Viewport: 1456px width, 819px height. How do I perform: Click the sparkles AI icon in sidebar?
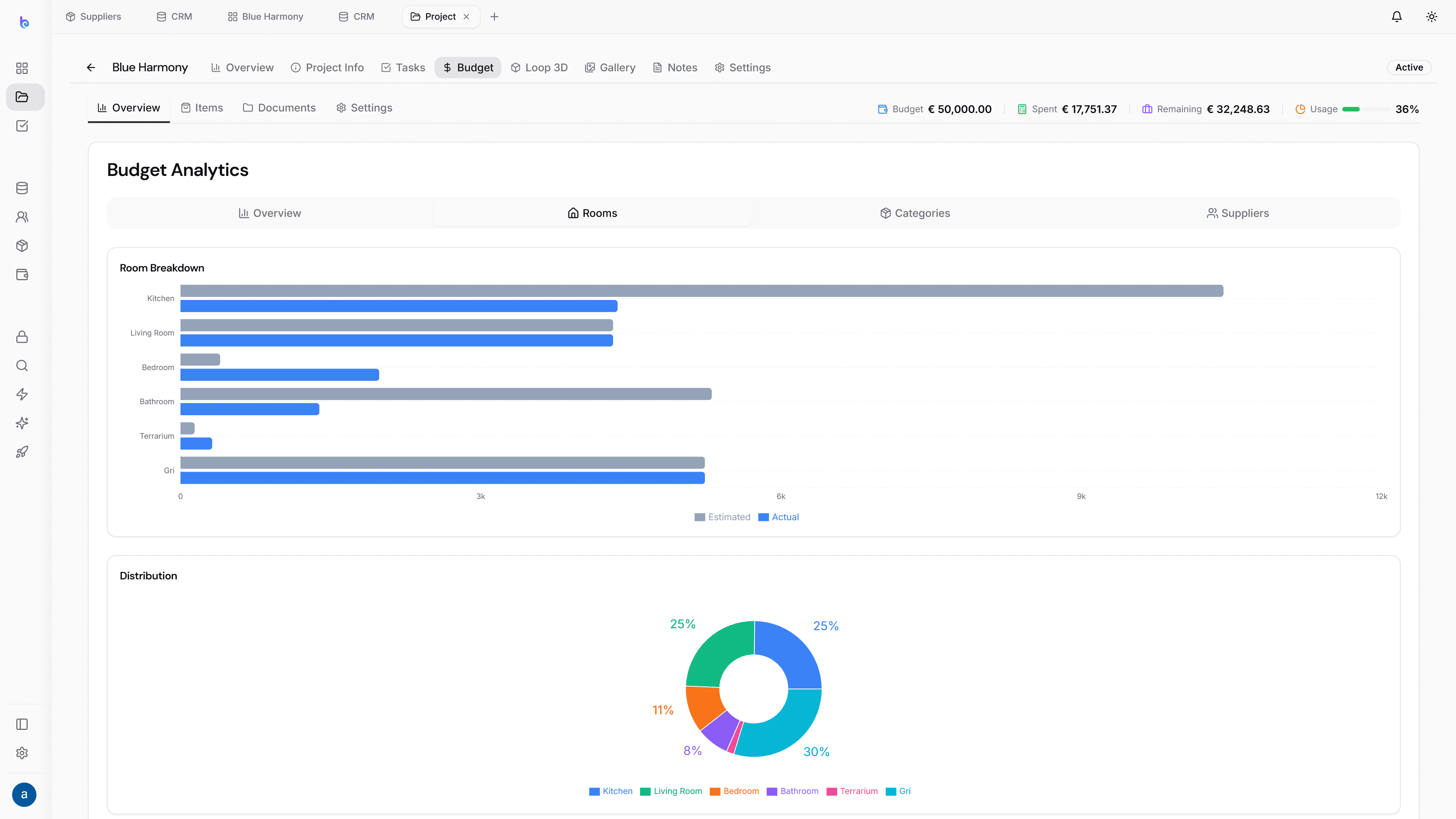pos(22,424)
